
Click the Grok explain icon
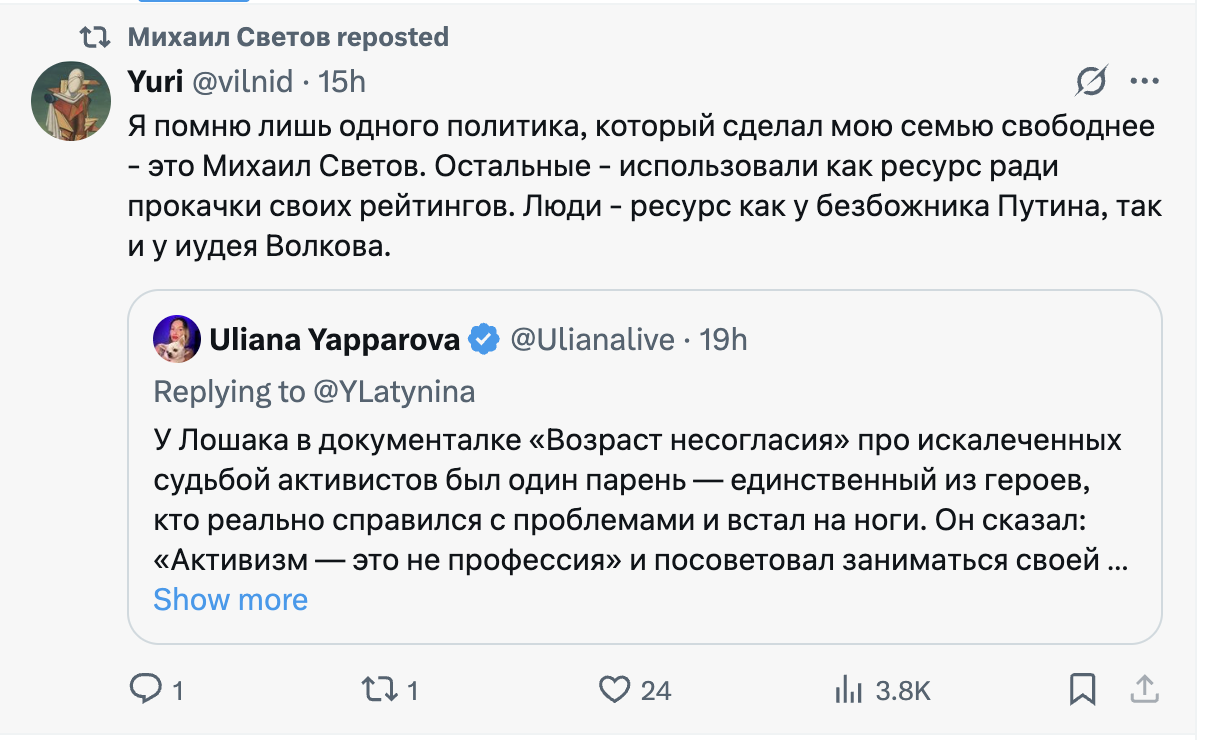pyautogui.click(x=1091, y=80)
